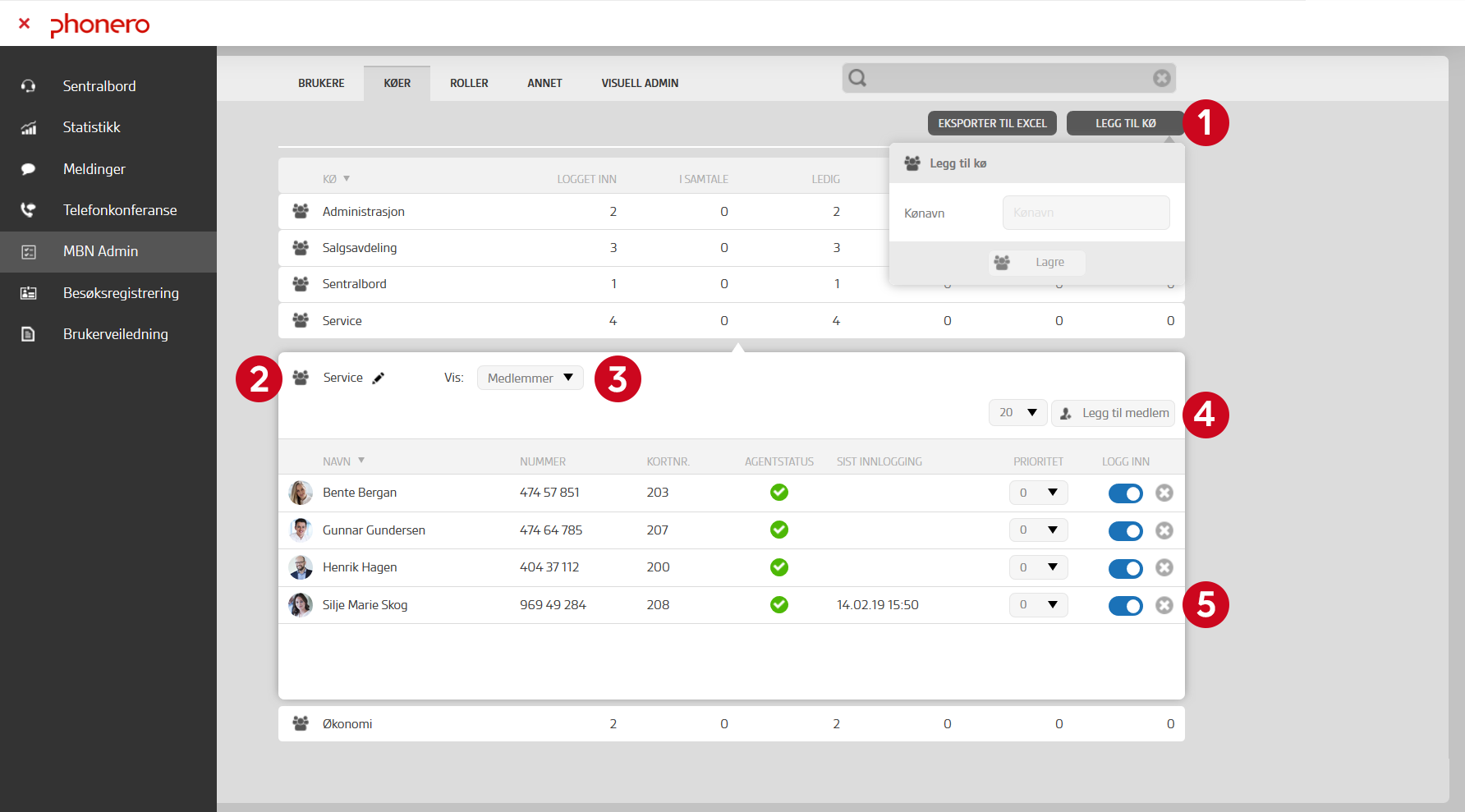
Task: Click Bente Bergan's profile photo
Action: click(x=301, y=493)
